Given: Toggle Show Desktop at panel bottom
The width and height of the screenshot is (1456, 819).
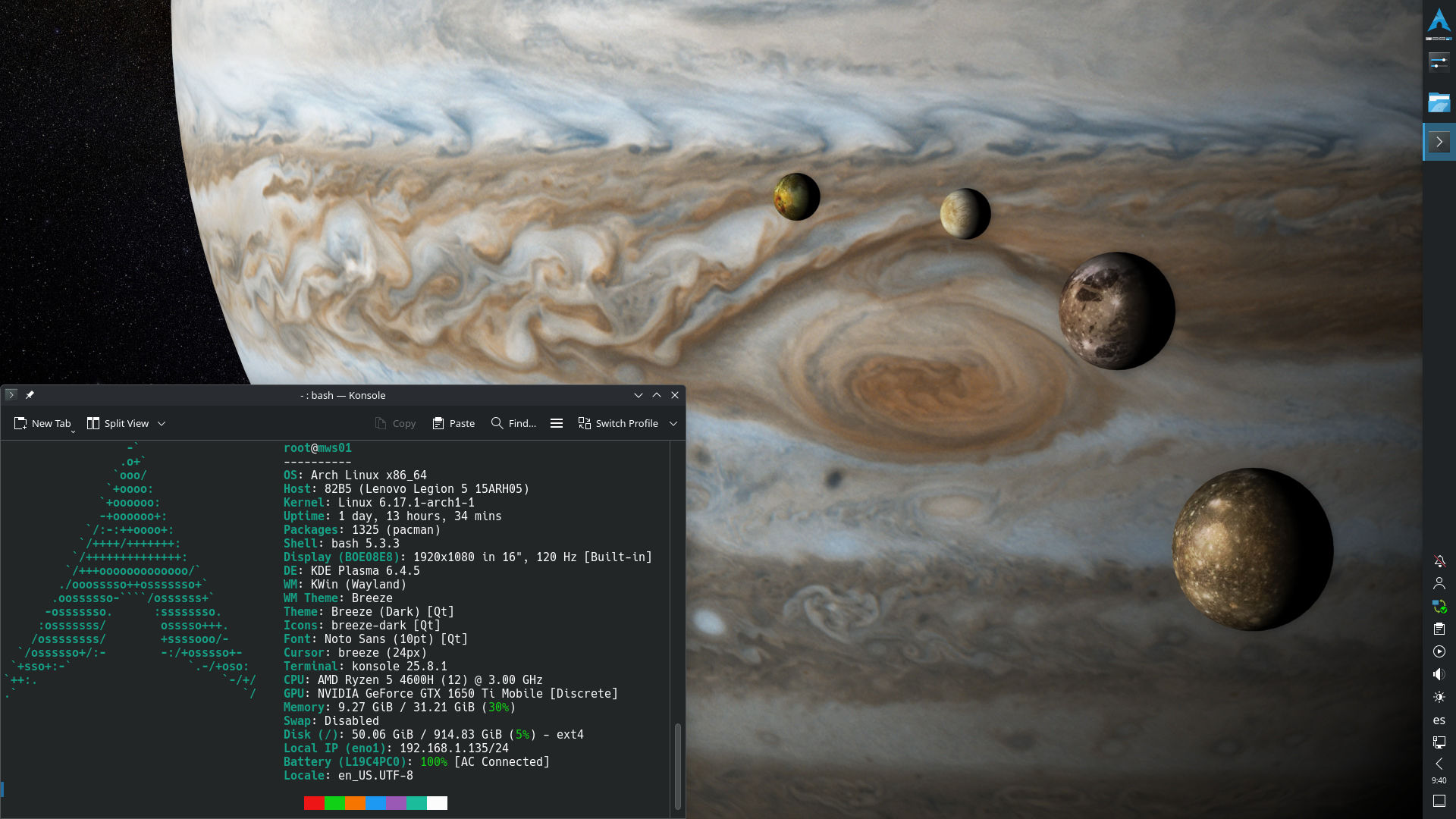Looking at the screenshot, I should coord(1439,801).
